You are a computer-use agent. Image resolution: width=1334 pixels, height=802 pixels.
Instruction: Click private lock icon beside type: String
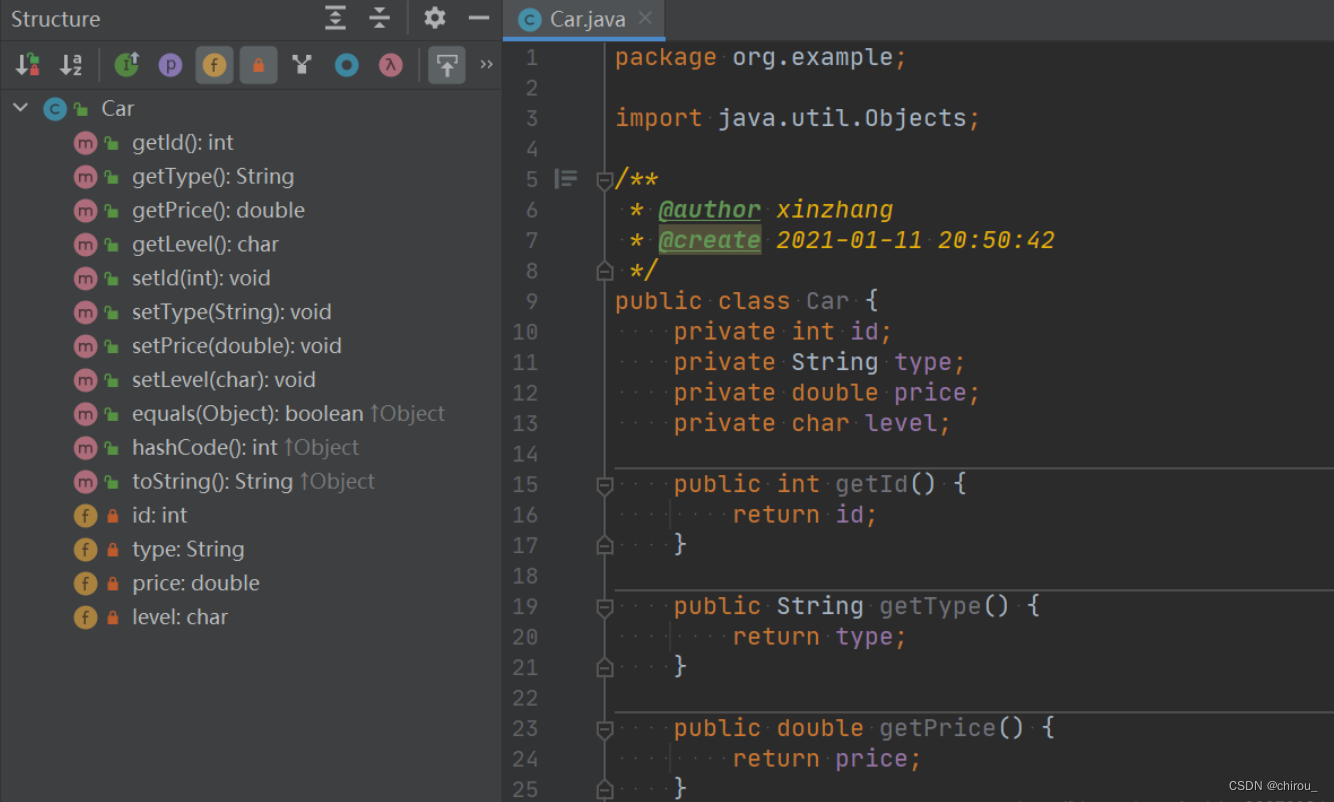pos(112,551)
